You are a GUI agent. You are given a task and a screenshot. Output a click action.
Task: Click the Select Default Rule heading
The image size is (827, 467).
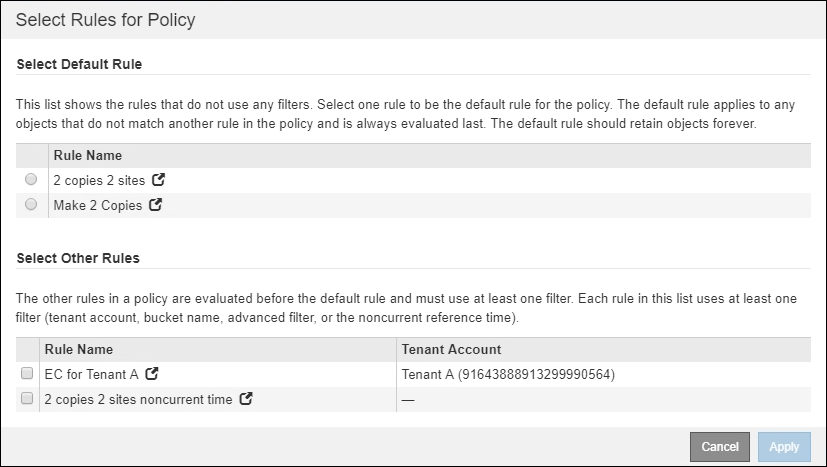point(79,64)
